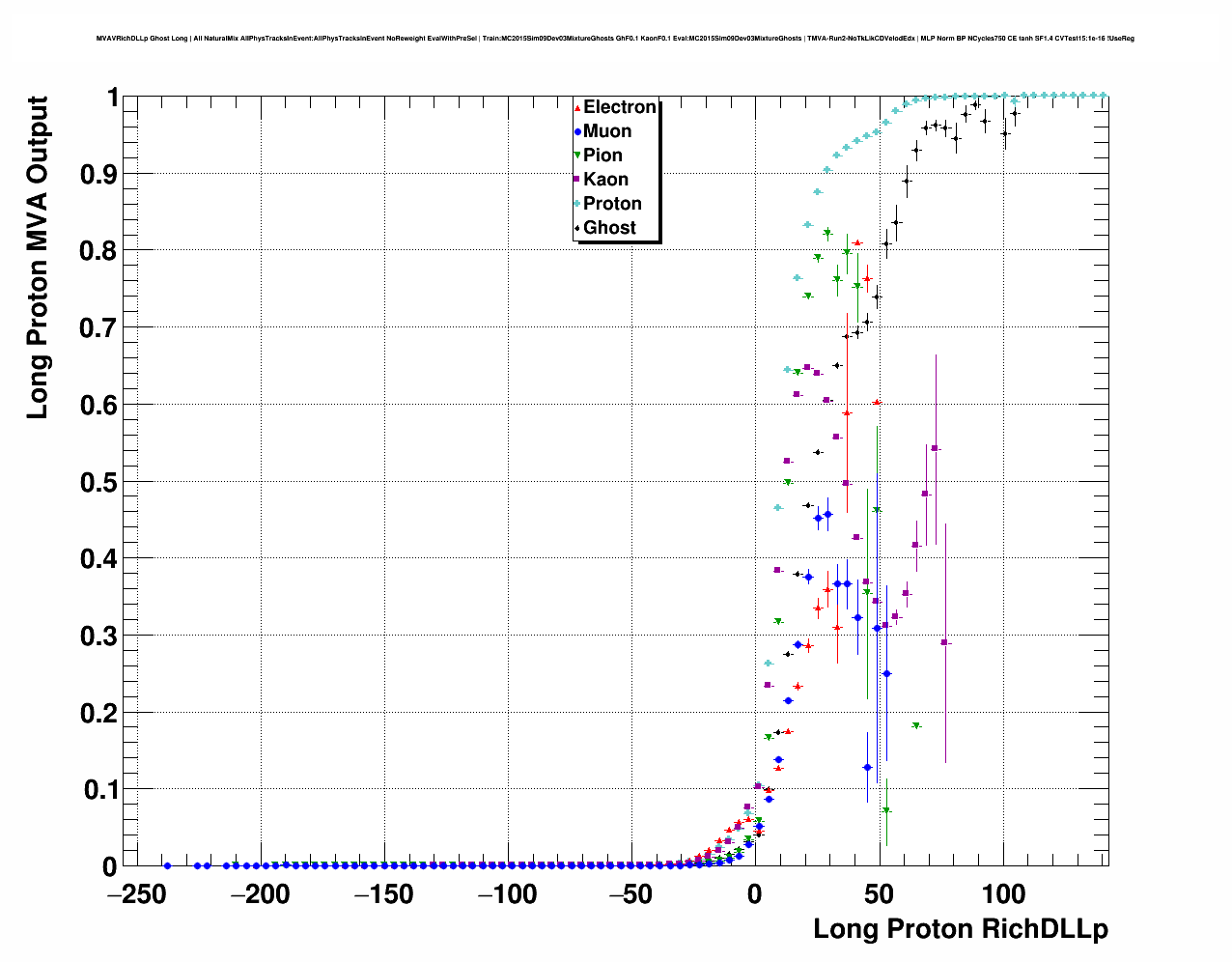Click the x-axis tick label "50"
The width and height of the screenshot is (1232, 962).
(878, 894)
